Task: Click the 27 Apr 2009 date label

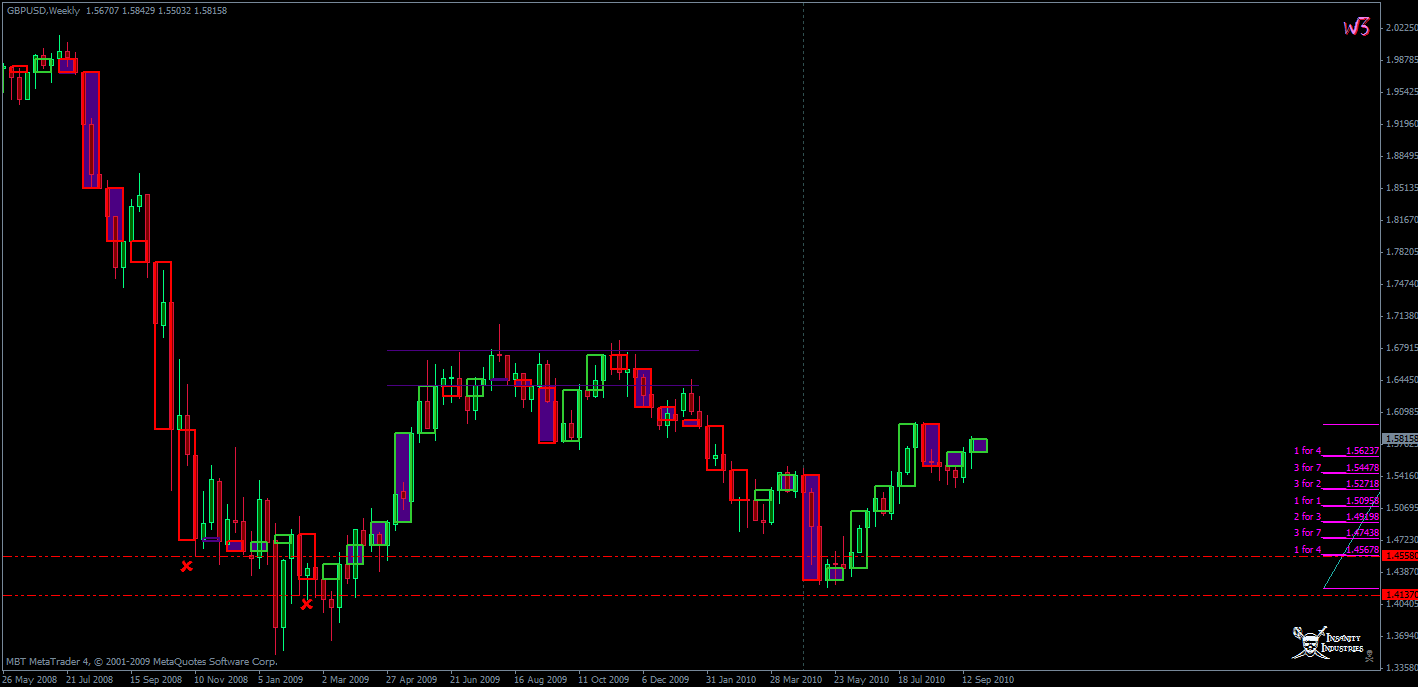Action: tap(412, 679)
